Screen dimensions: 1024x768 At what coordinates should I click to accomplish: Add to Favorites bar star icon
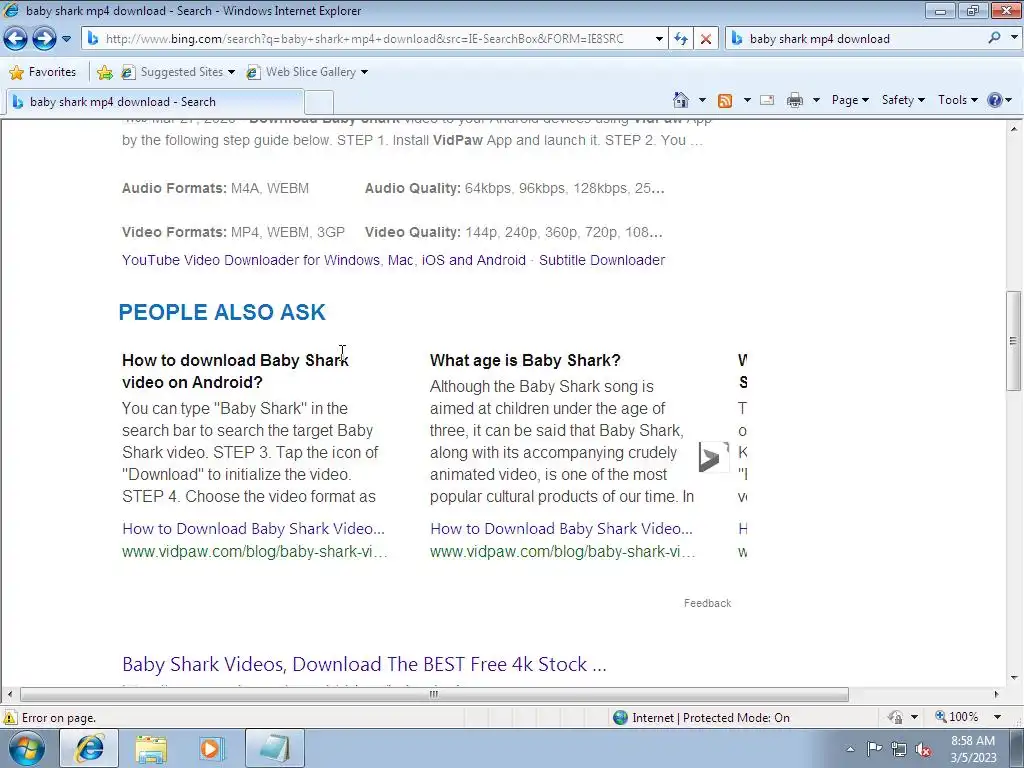[x=104, y=72]
